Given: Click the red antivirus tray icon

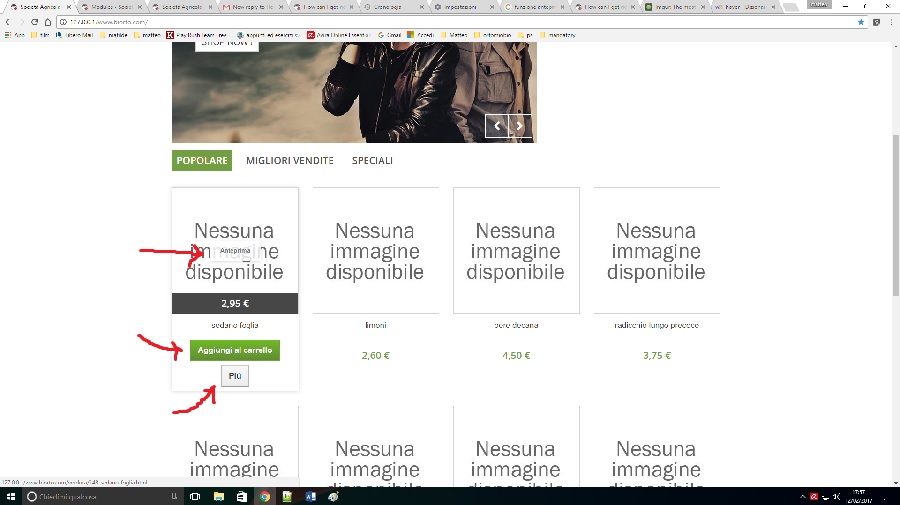Looking at the screenshot, I should [813, 496].
